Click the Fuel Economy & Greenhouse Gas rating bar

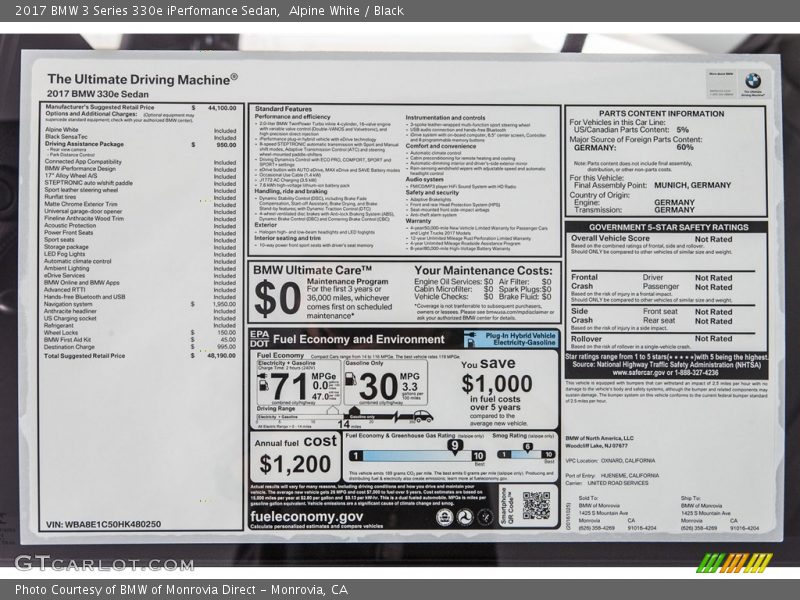tap(418, 455)
